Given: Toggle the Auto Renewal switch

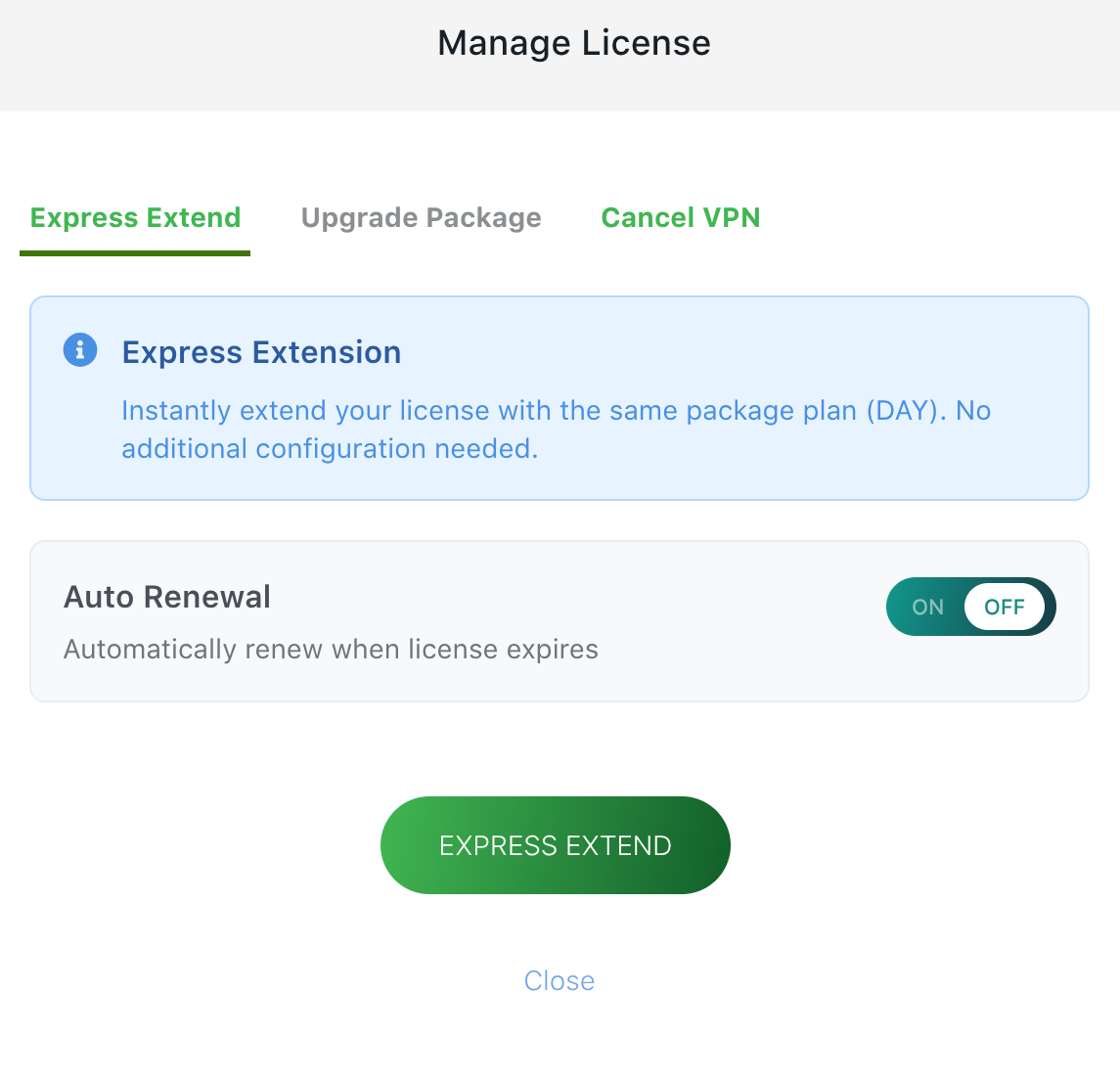Looking at the screenshot, I should pos(970,607).
